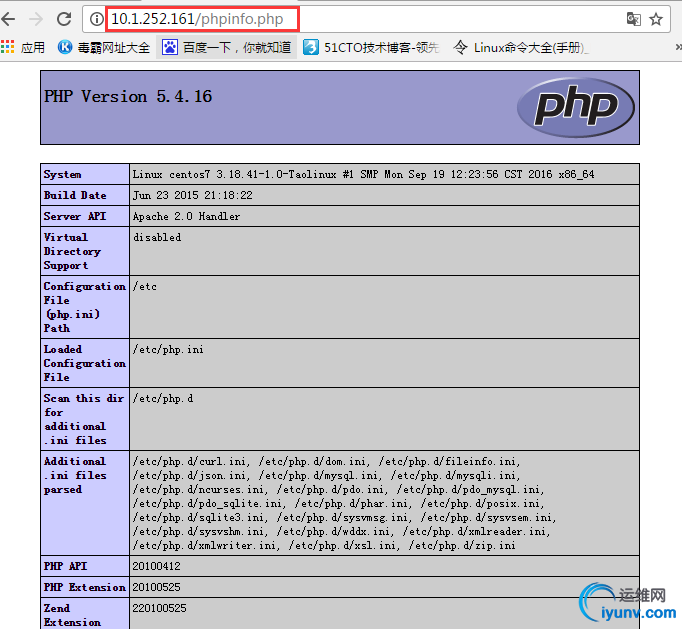Select the Linux centos7 system value
682x629 pixels.
point(363,174)
